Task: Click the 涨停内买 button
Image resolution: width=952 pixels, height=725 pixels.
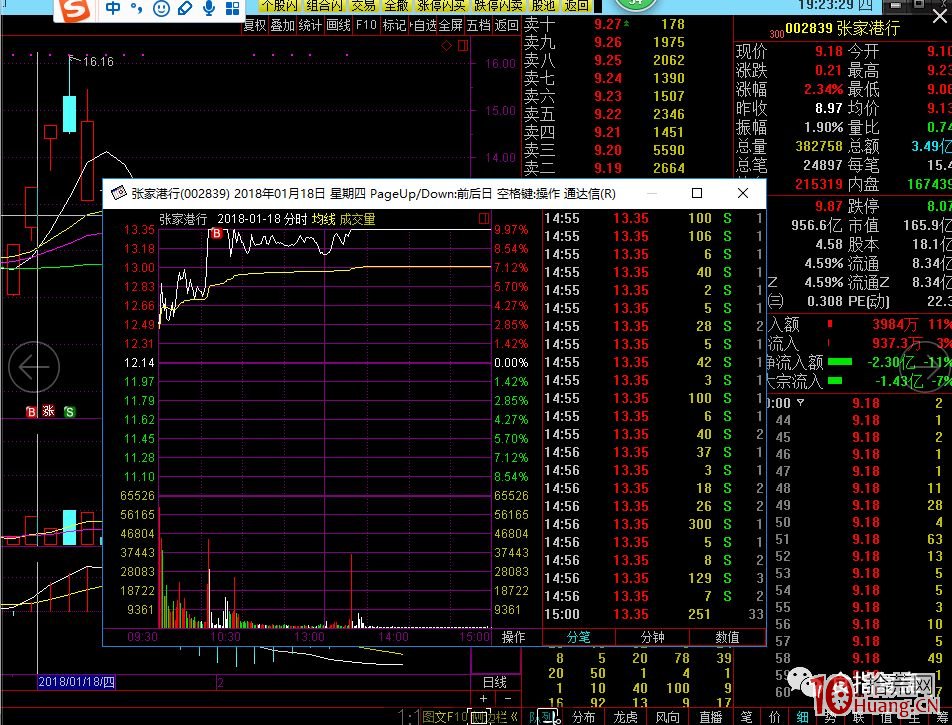Action: pyautogui.click(x=440, y=6)
